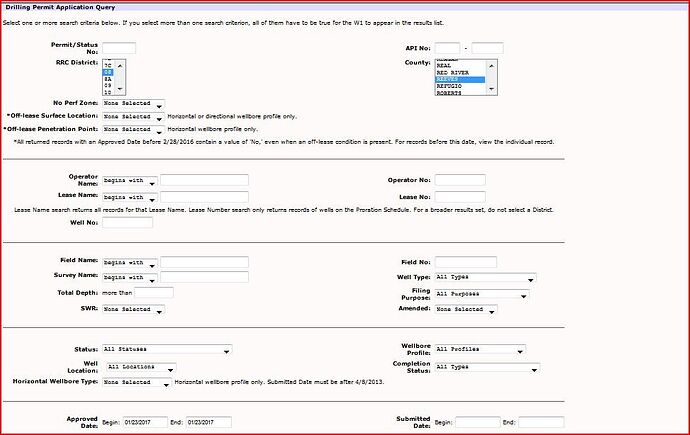Expand the Completion Status dropdown
The height and width of the screenshot is (435, 690).
point(487,367)
